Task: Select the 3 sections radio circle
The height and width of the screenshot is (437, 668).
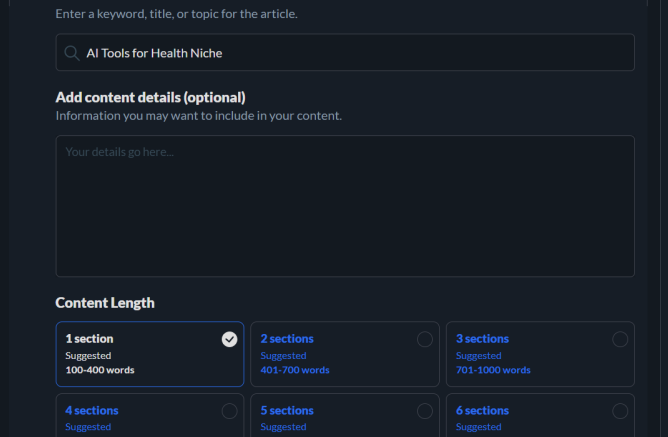Action: pyautogui.click(x=620, y=339)
